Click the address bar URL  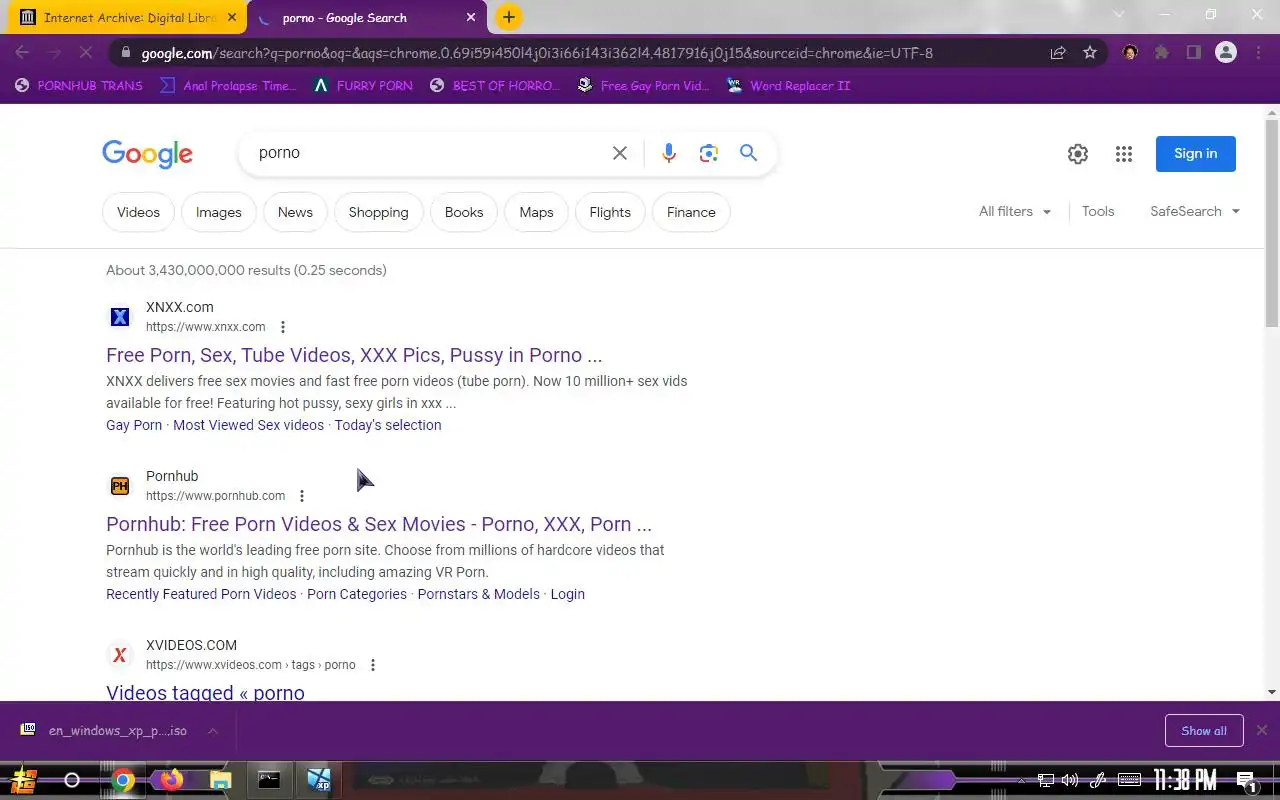537,53
